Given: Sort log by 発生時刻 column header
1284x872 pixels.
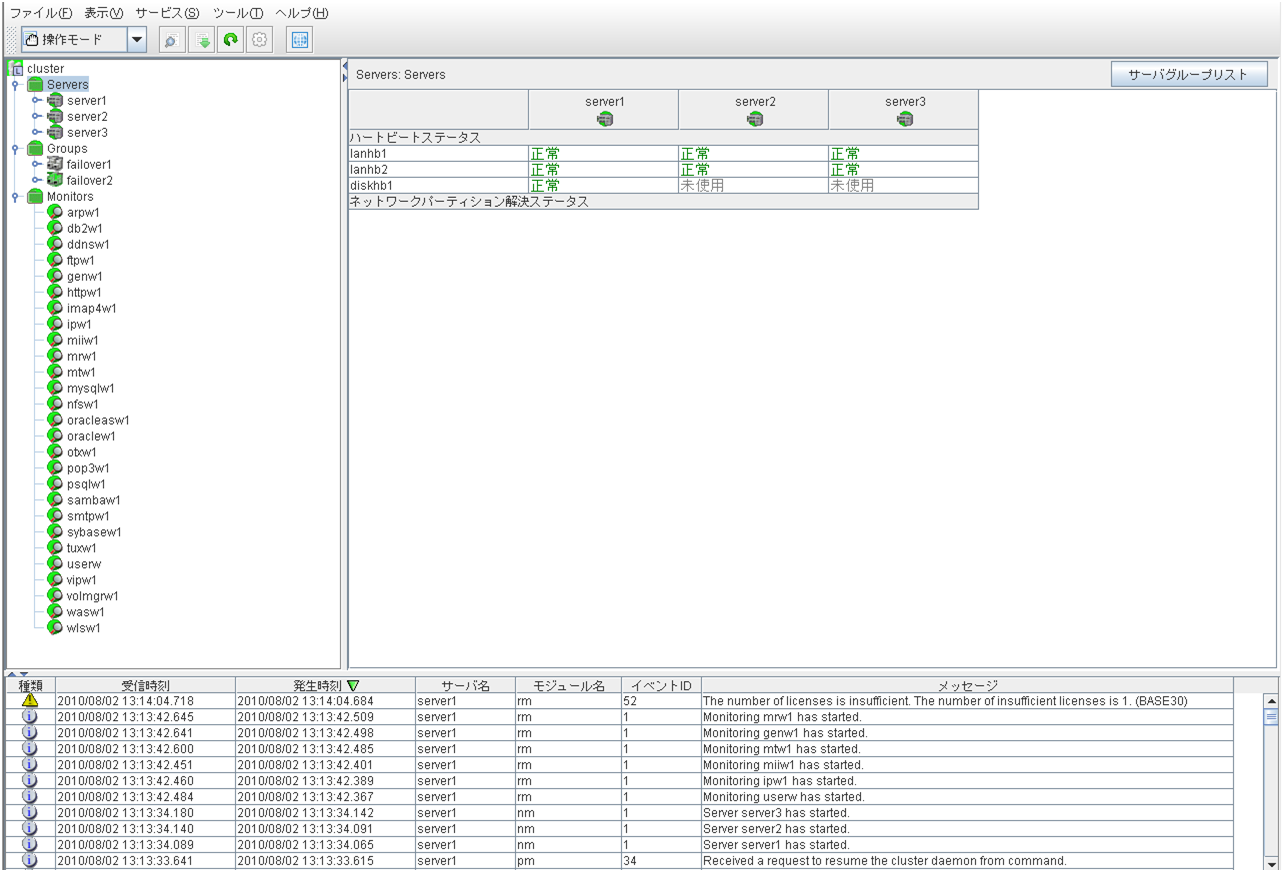Looking at the screenshot, I should (x=325, y=685).
